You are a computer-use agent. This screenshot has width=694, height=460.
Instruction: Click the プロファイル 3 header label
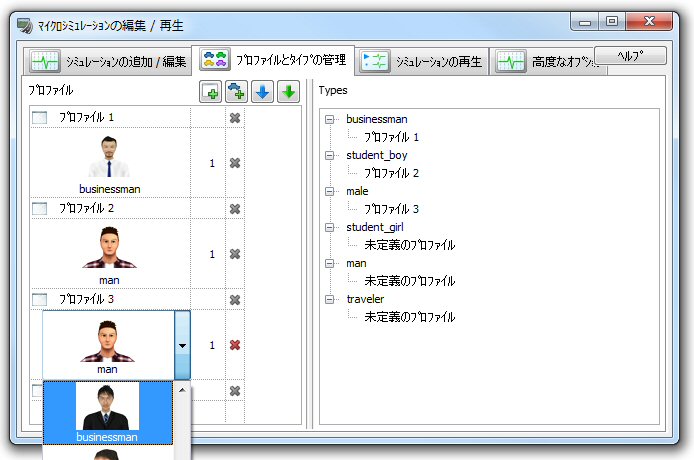[x=86, y=299]
